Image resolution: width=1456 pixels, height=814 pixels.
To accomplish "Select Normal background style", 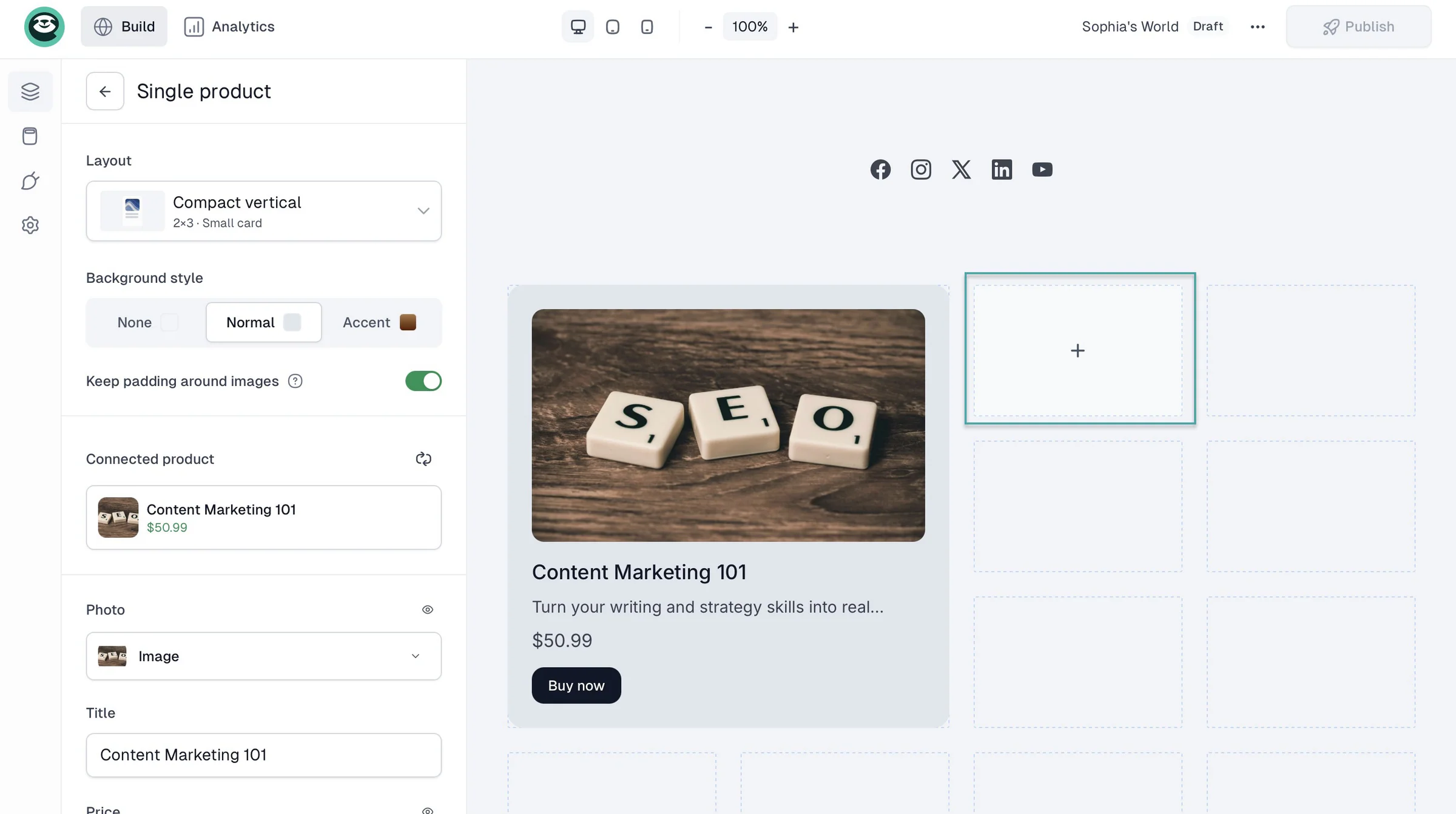I will (x=263, y=322).
